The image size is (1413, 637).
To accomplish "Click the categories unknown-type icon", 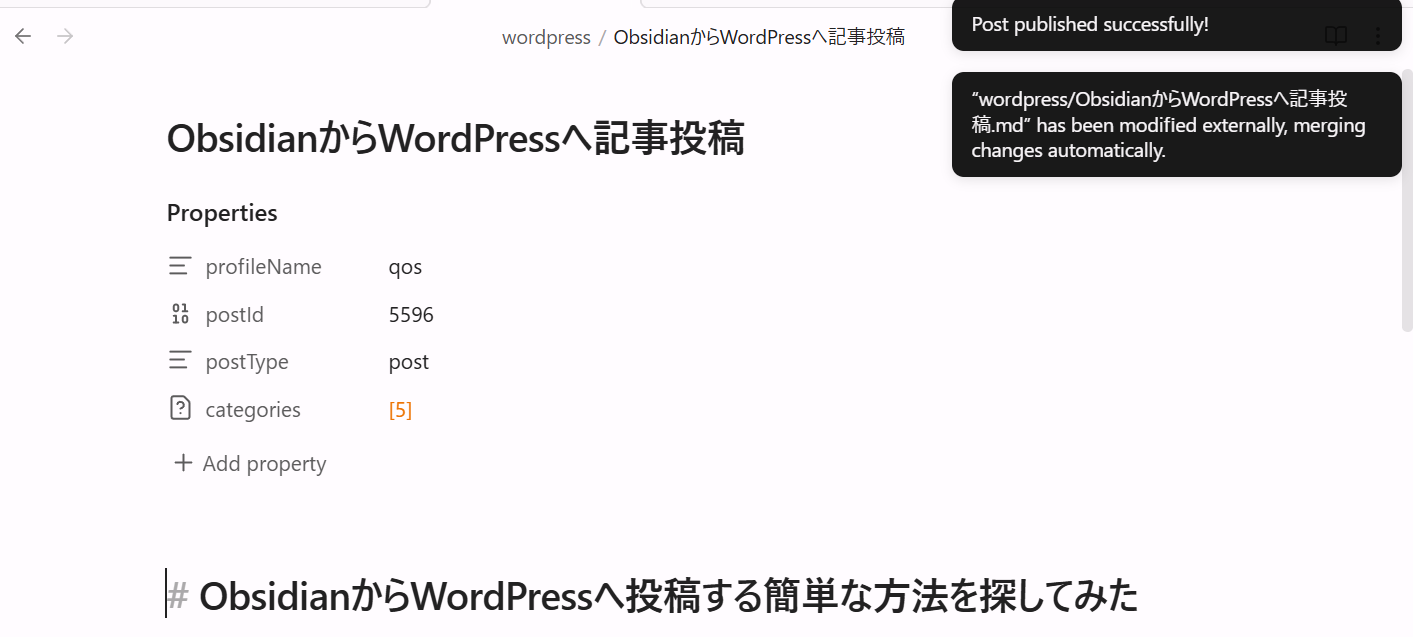I will 180,409.
